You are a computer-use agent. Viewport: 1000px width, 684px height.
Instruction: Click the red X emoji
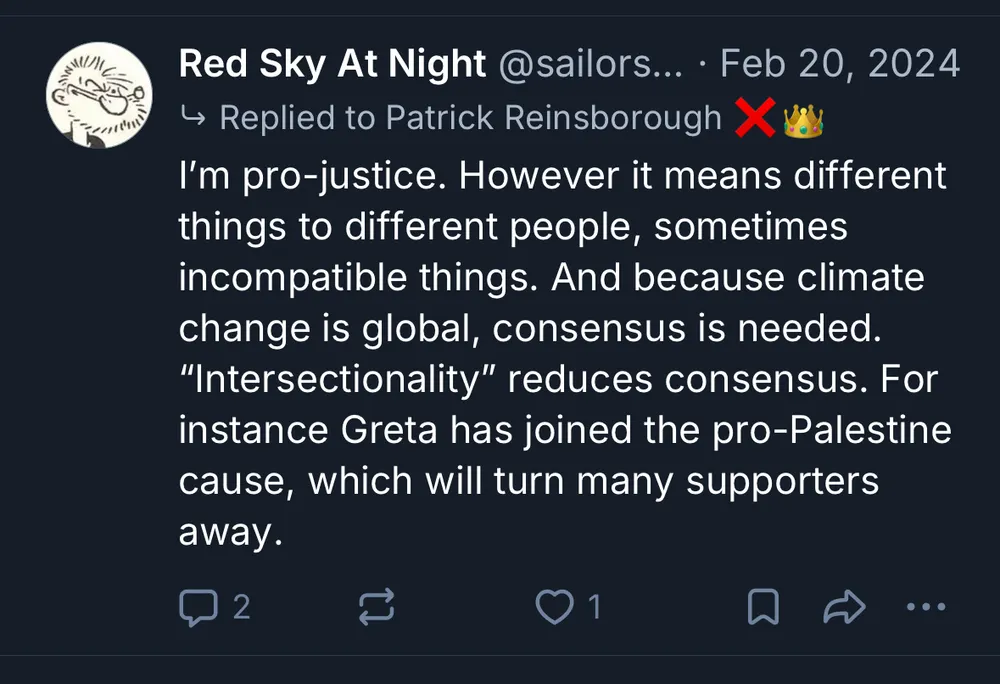click(754, 119)
